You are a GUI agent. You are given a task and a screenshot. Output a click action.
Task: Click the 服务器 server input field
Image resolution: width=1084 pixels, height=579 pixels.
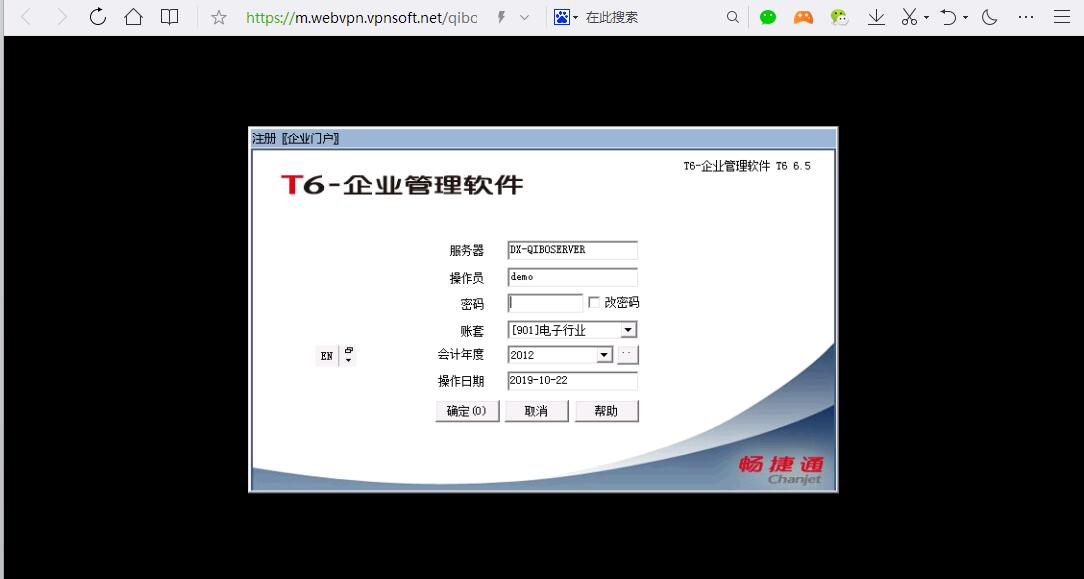(x=572, y=250)
